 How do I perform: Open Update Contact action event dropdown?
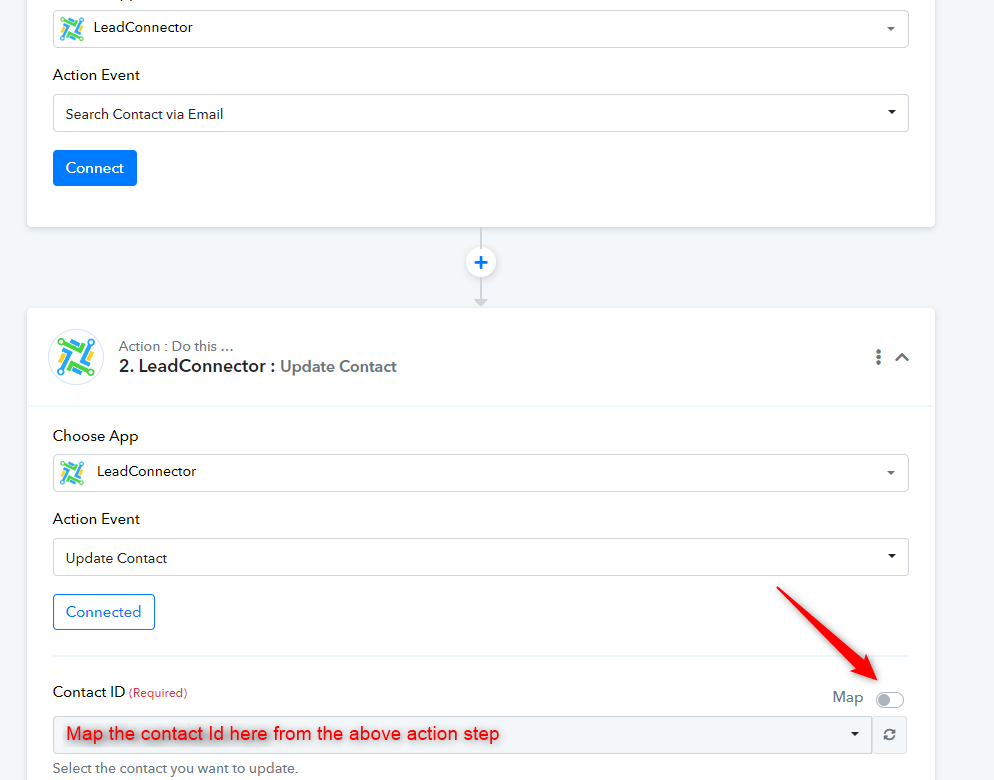click(481, 557)
